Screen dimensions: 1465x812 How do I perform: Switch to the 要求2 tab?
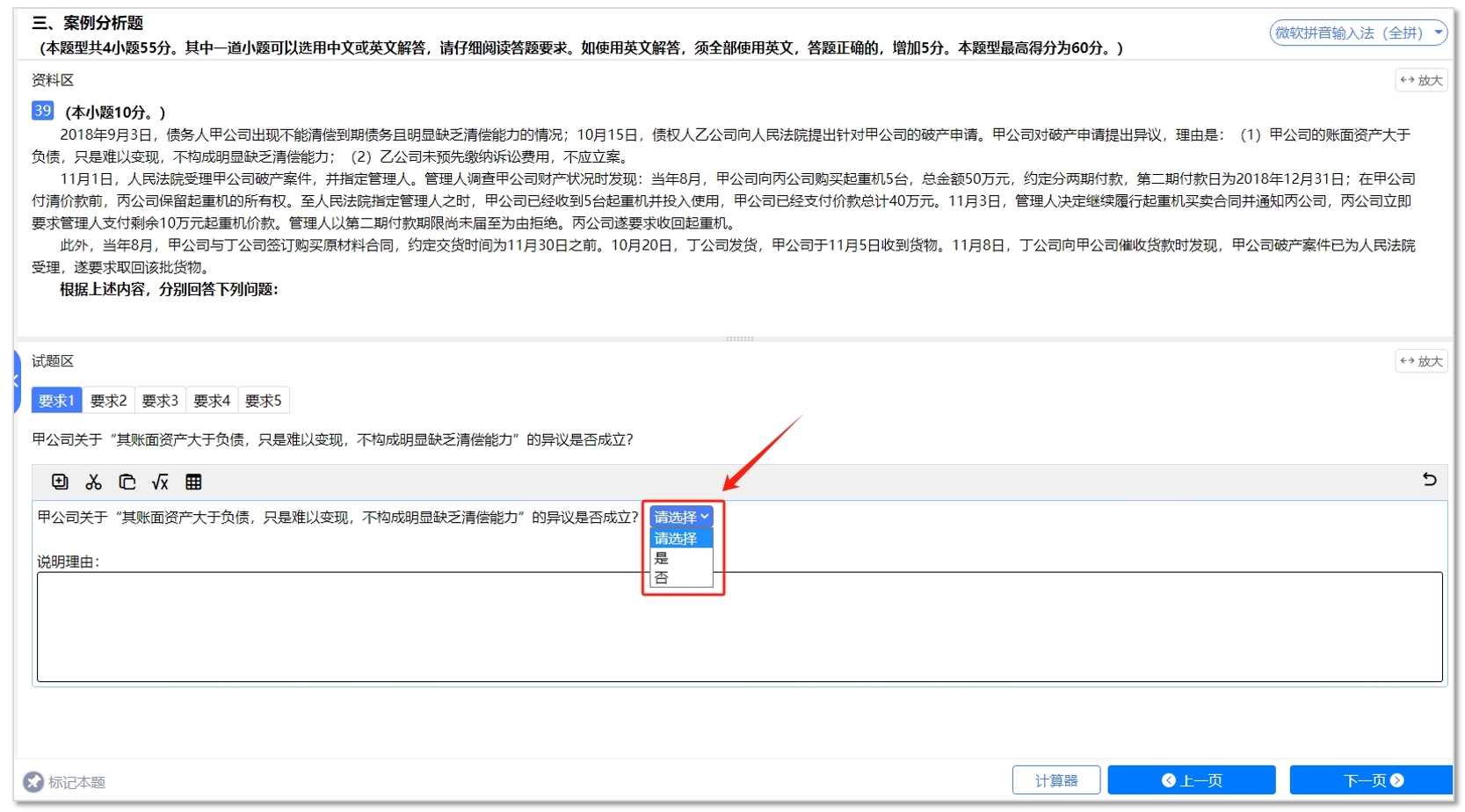coord(108,401)
